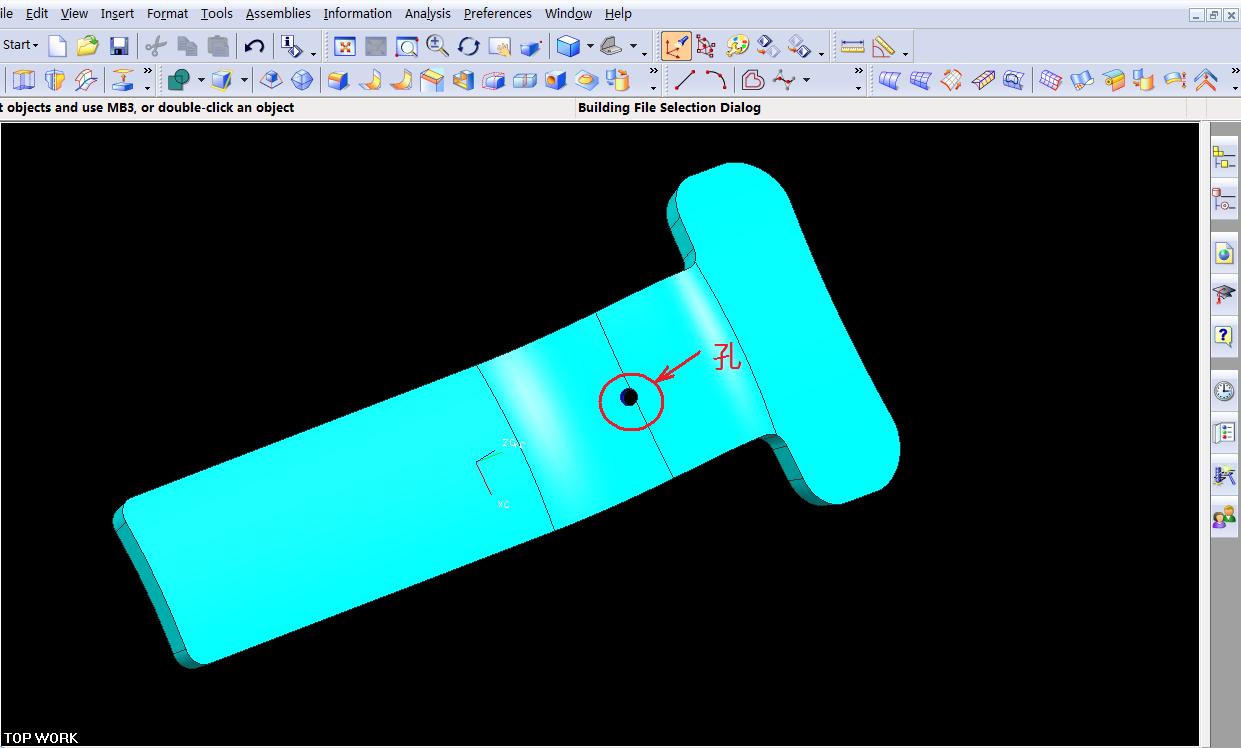Open the Information menu
This screenshot has width=1241, height=748.
point(357,13)
